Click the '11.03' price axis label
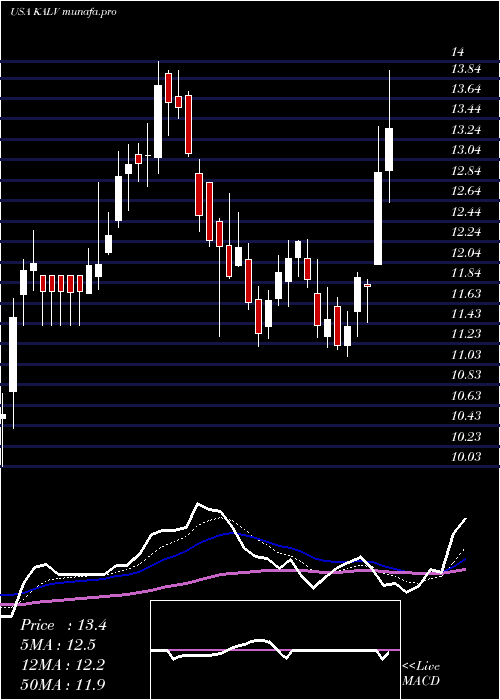This screenshot has width=500, height=700. pos(466,355)
